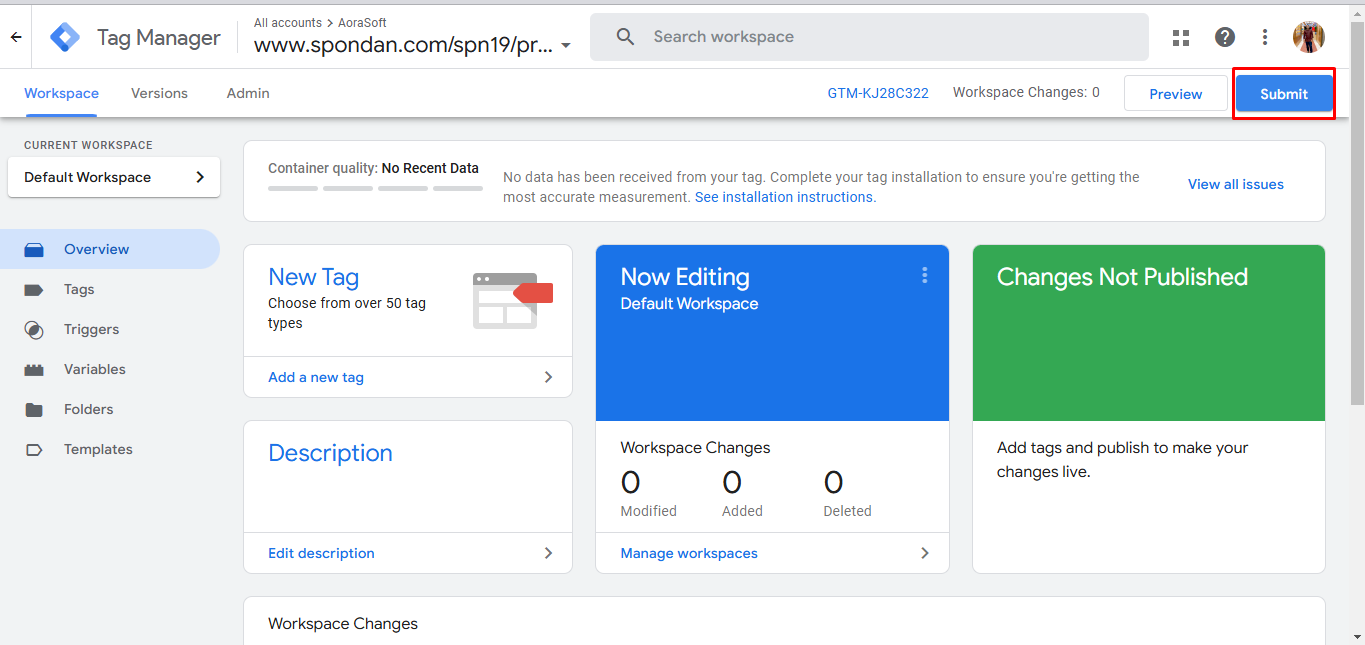Open the help question mark icon

click(1225, 37)
